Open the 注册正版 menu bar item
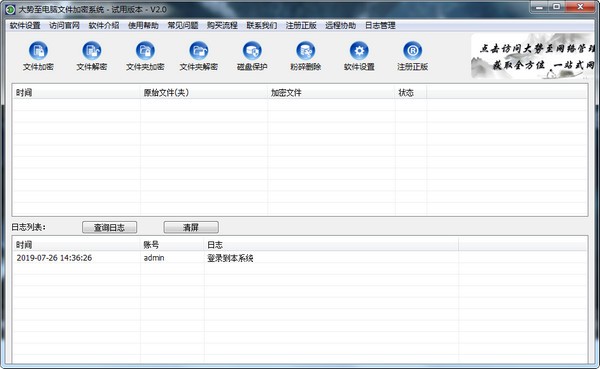This screenshot has width=600, height=369. point(301,25)
